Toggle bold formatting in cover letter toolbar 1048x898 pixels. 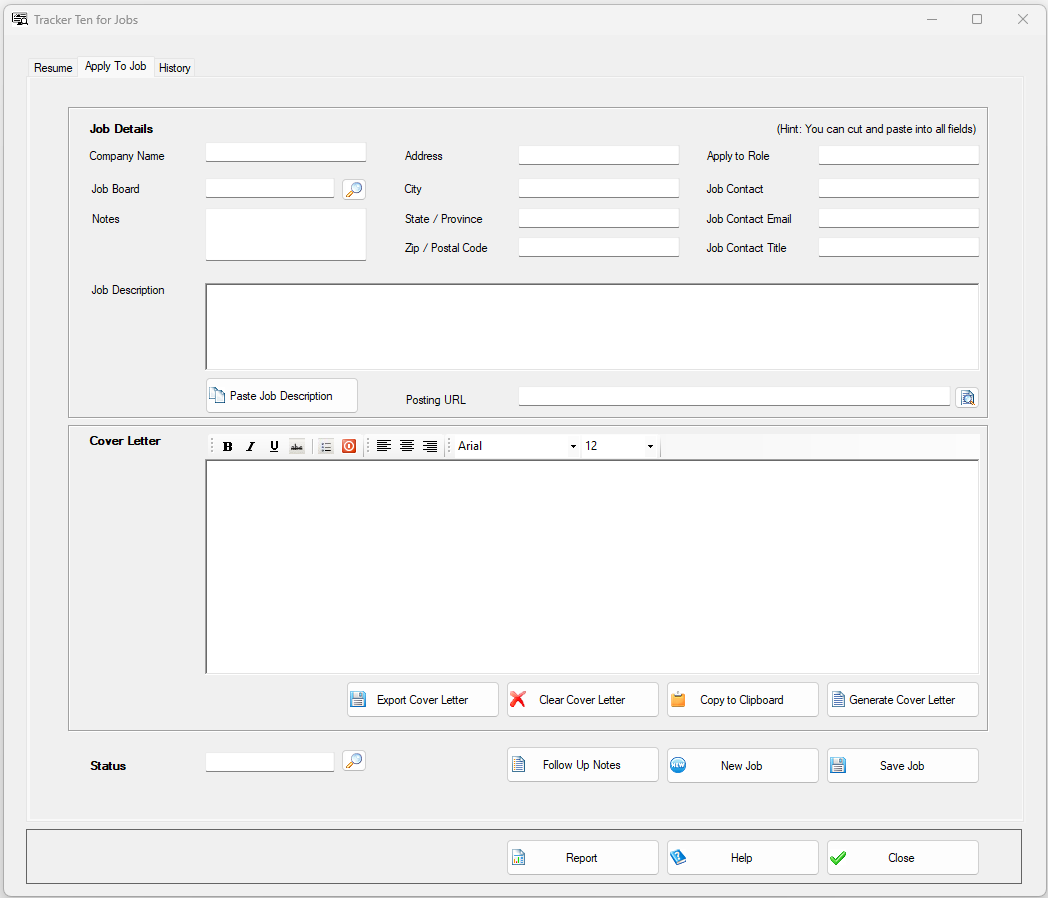[x=227, y=446]
